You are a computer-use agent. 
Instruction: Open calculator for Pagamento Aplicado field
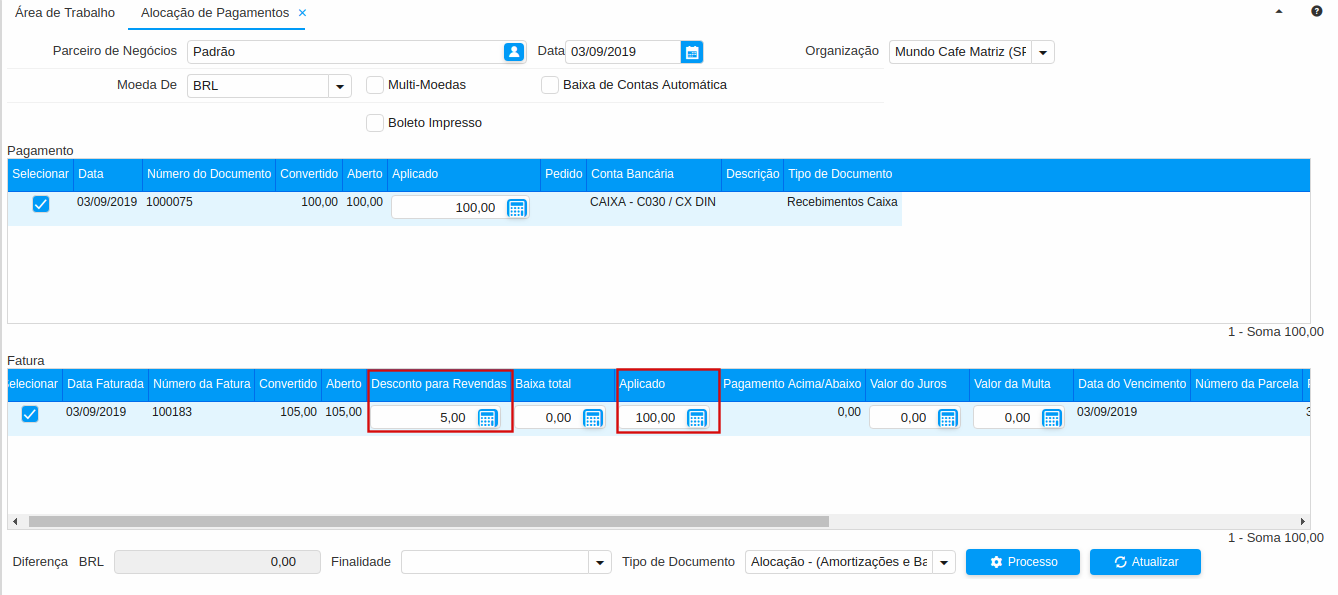[517, 208]
